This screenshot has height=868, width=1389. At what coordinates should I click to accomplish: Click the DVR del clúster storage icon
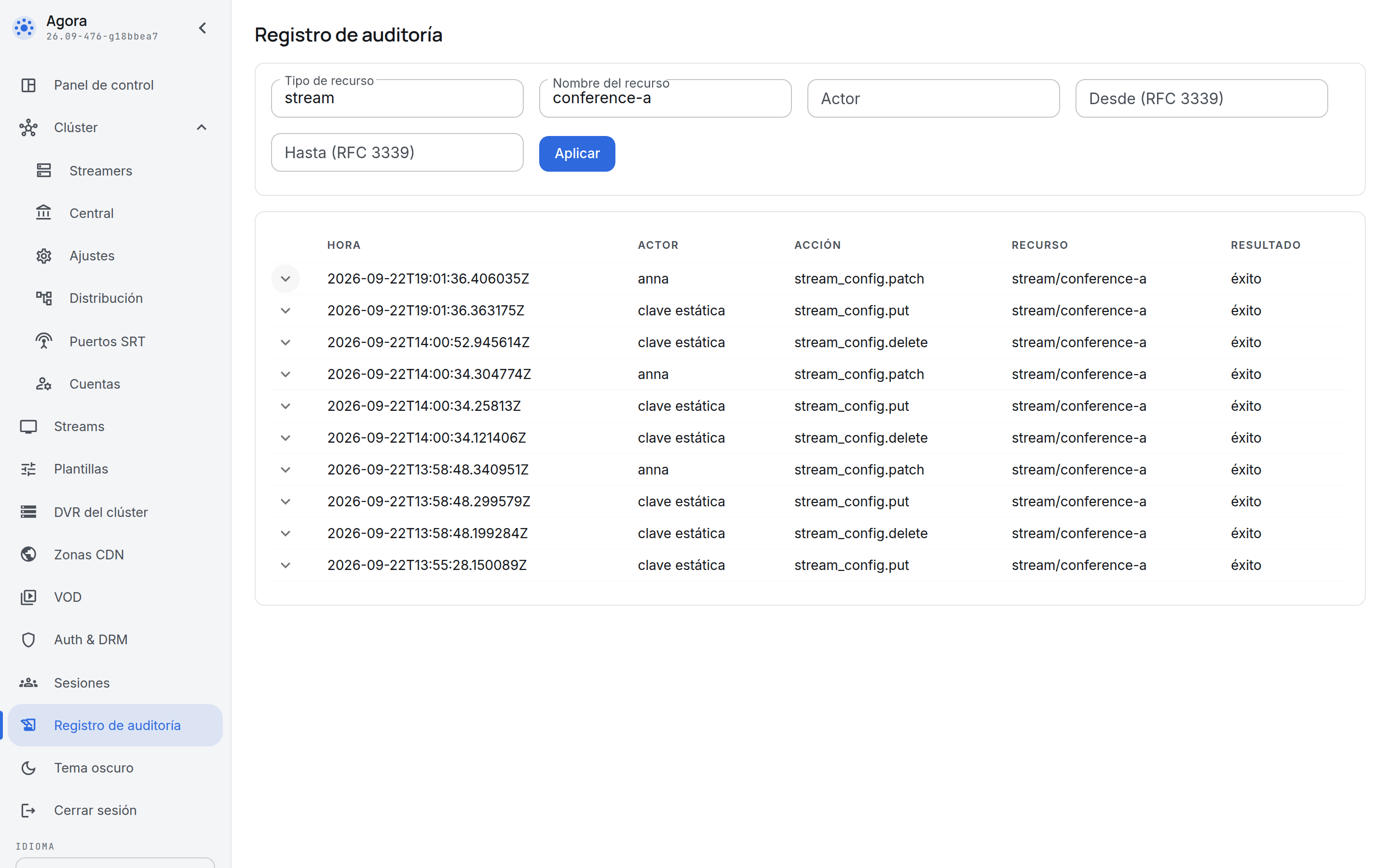coord(28,512)
